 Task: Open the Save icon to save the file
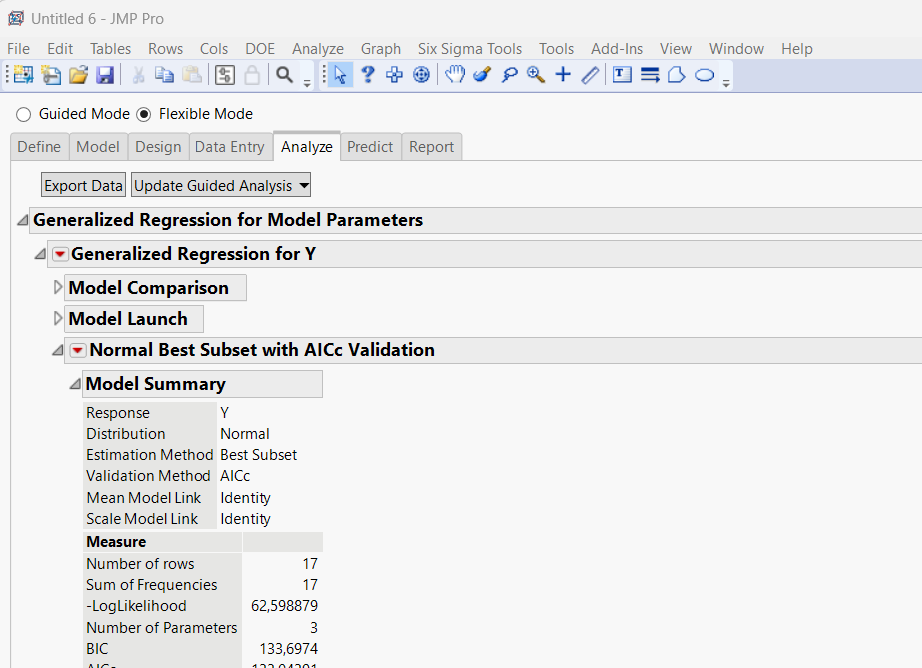click(x=105, y=74)
